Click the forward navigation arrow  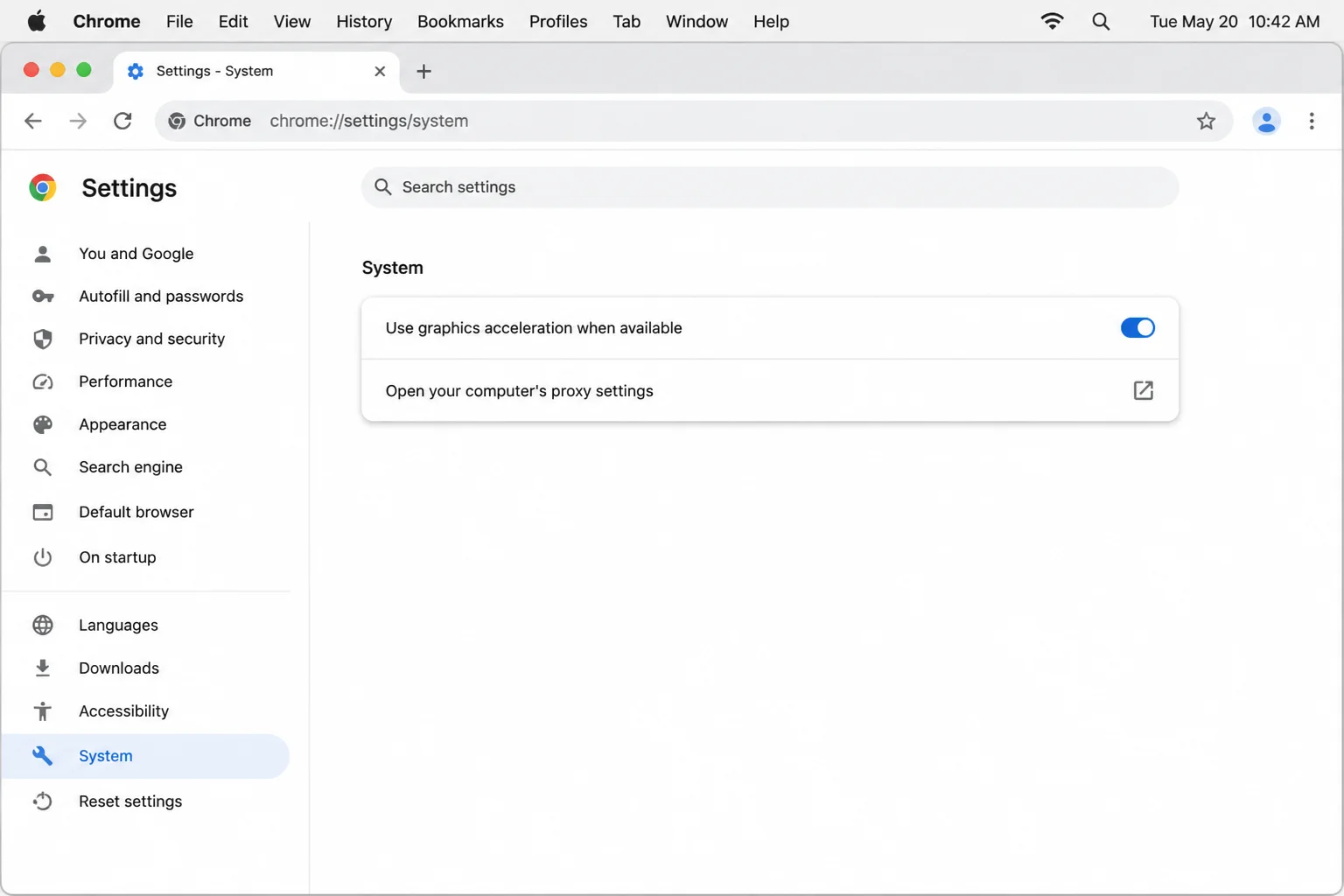click(78, 121)
